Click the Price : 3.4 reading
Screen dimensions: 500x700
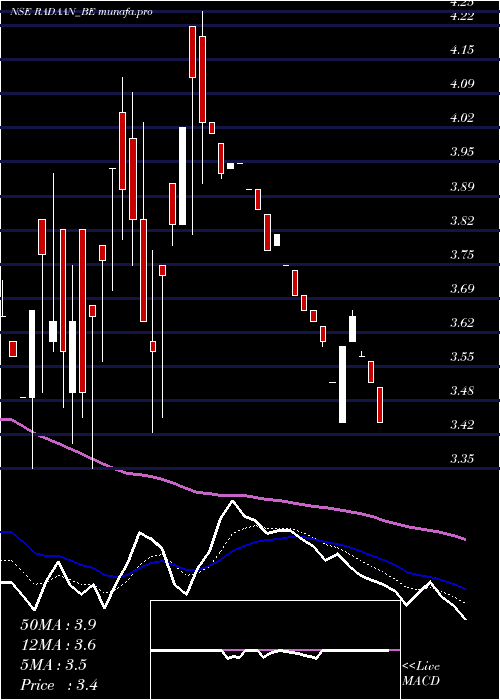pos(58,685)
